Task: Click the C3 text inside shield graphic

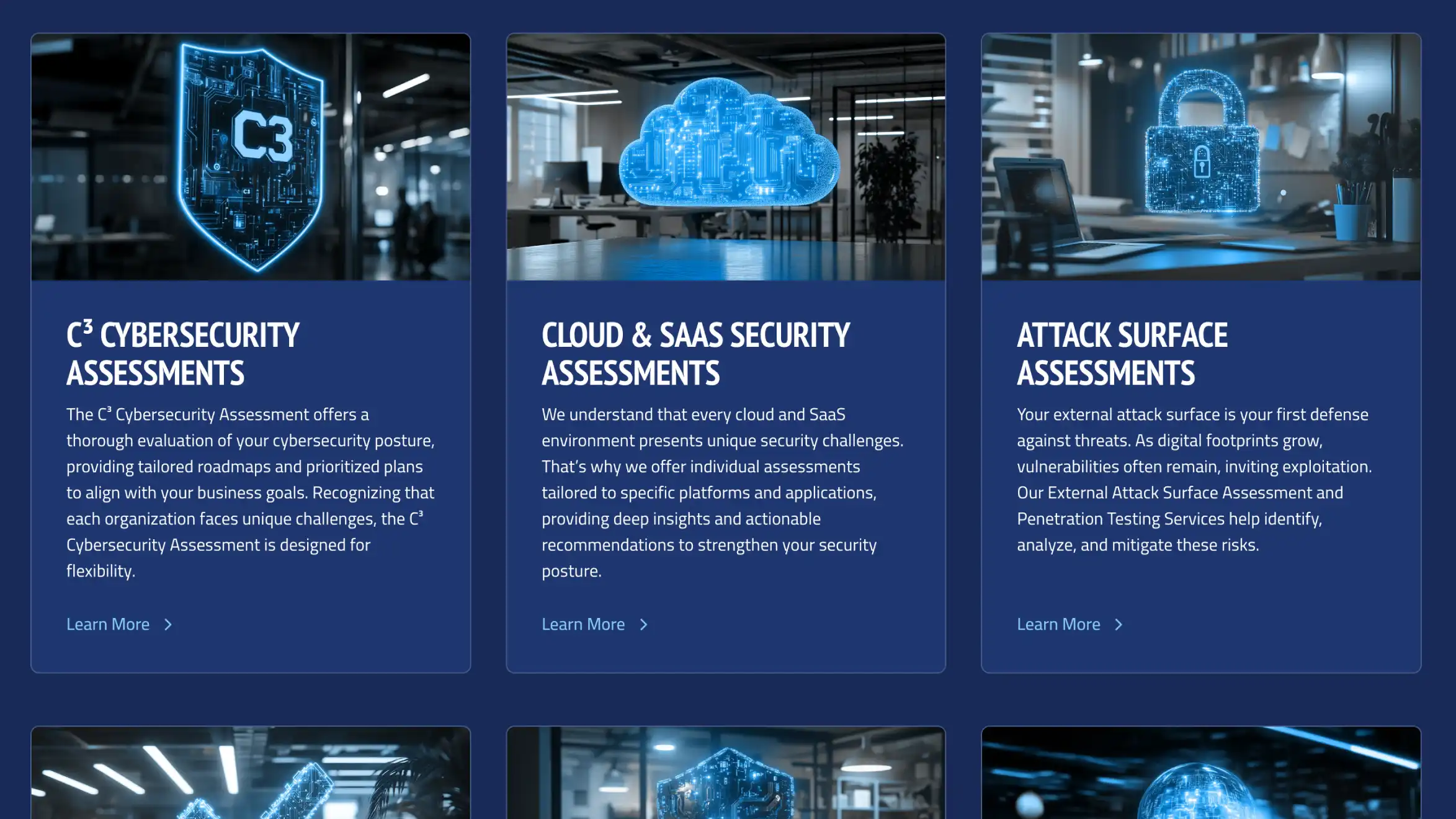Action: 262,136
